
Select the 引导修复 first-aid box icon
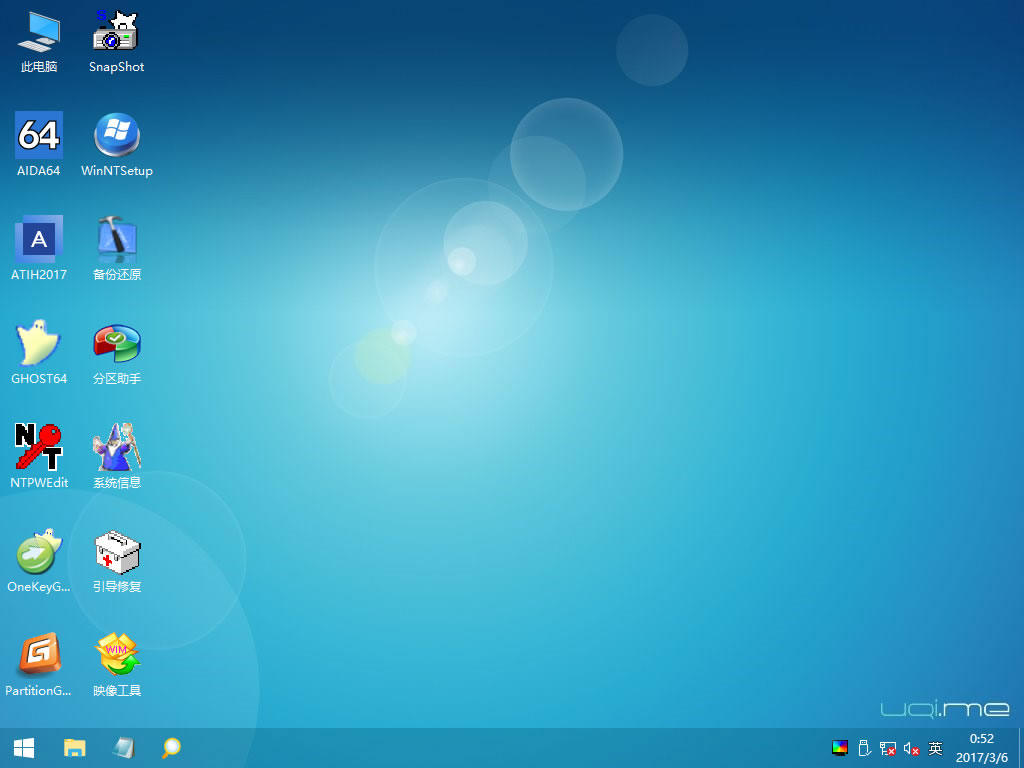(116, 560)
